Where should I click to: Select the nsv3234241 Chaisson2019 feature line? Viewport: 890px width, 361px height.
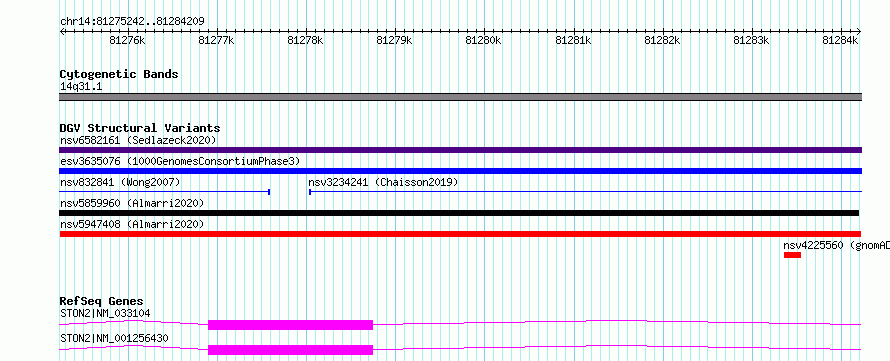[x=585, y=192]
